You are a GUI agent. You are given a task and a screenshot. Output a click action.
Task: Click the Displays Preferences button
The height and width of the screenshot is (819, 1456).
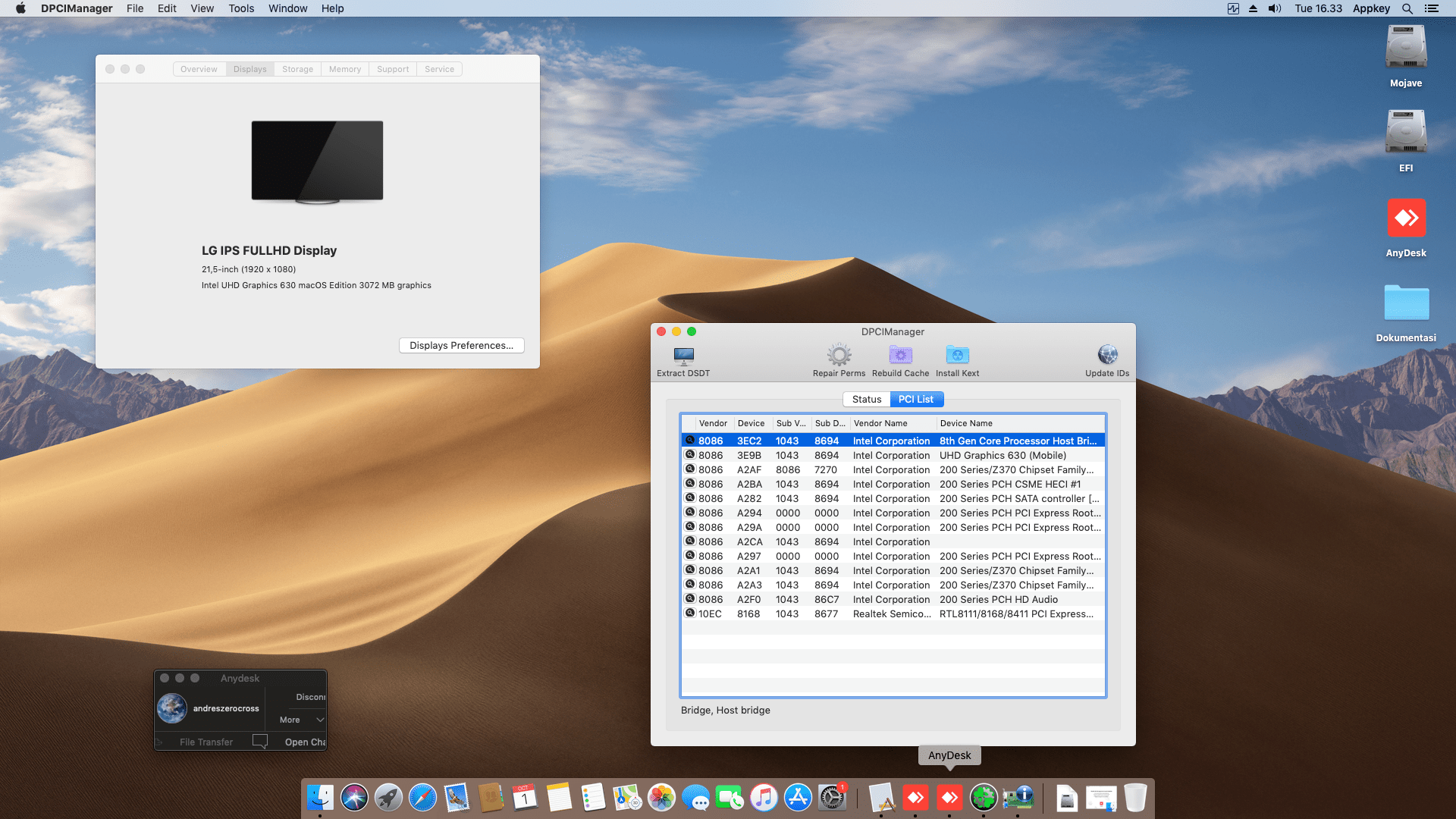point(461,346)
